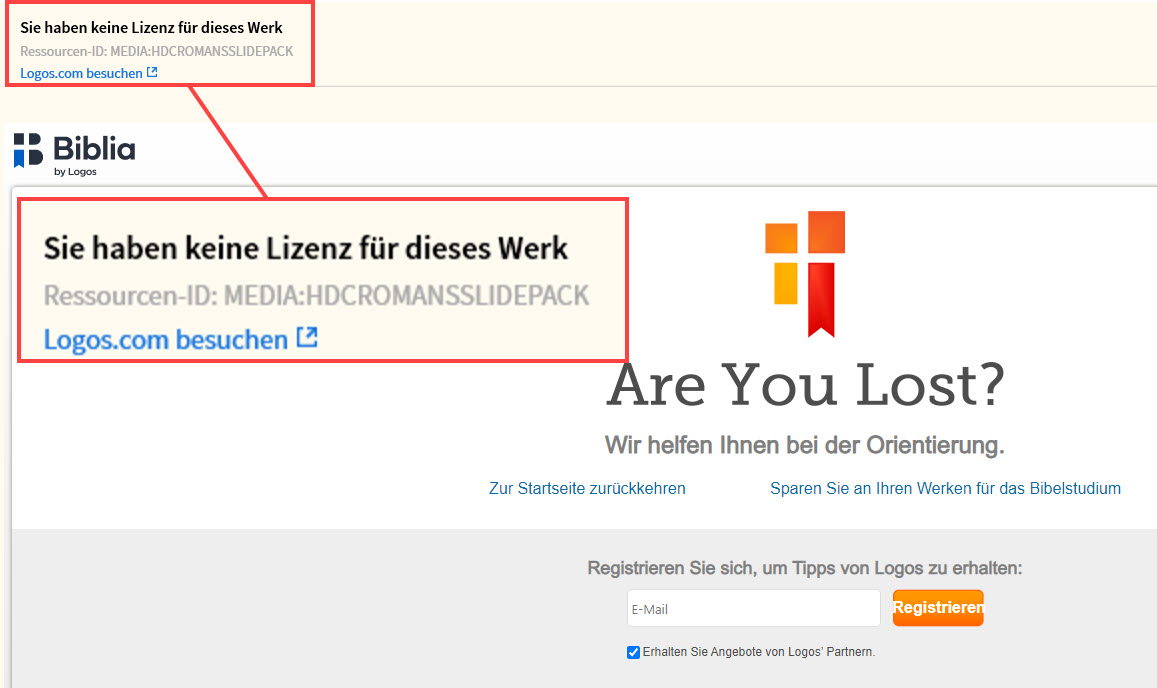
Task: Uncheck Erhalten Sie Angebote von Logos' Partnern
Action: pyautogui.click(x=633, y=652)
